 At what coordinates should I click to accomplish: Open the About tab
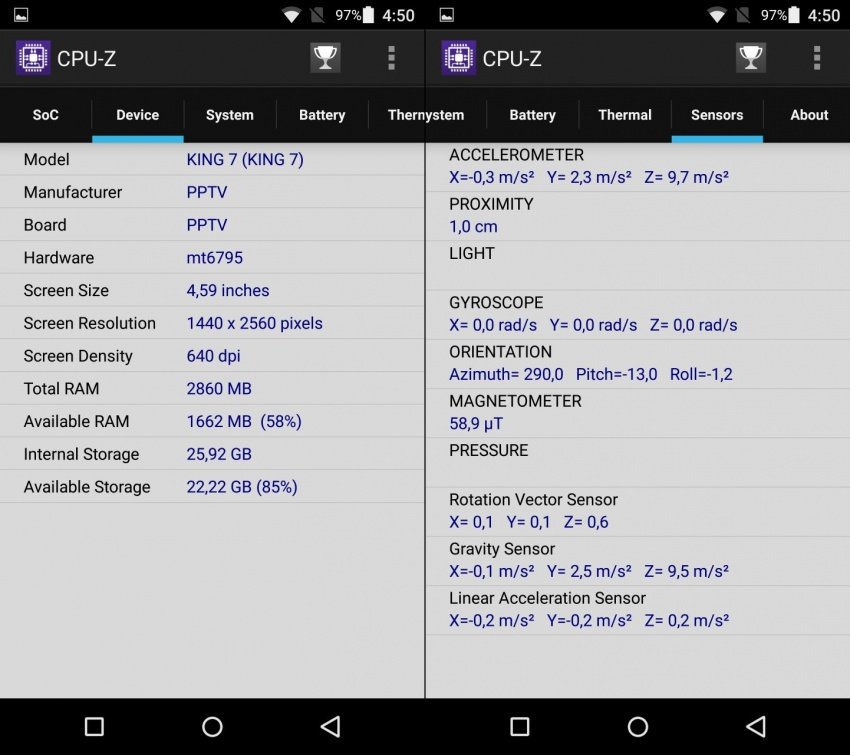click(x=809, y=115)
